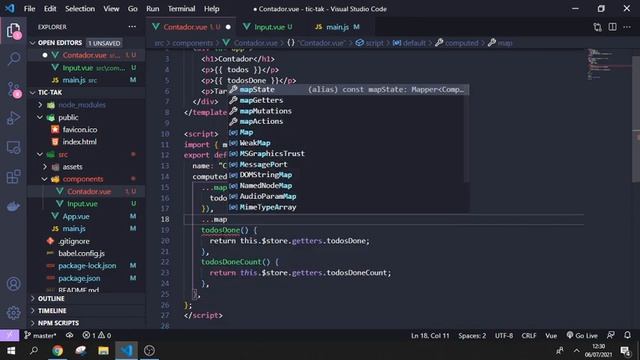The image size is (640, 360).
Task: Open the Docker view in activity bar
Action: point(13,207)
